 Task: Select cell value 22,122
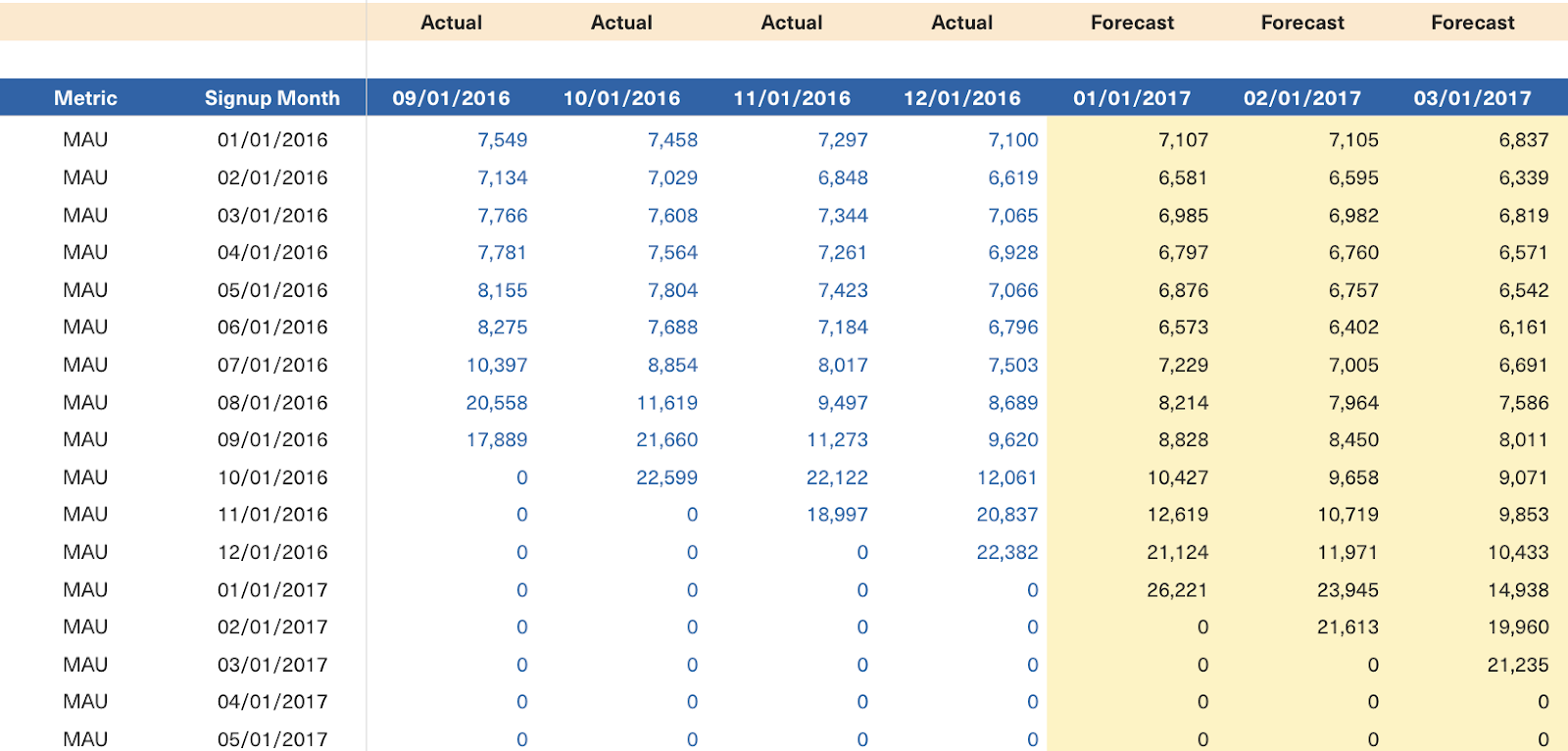point(837,478)
